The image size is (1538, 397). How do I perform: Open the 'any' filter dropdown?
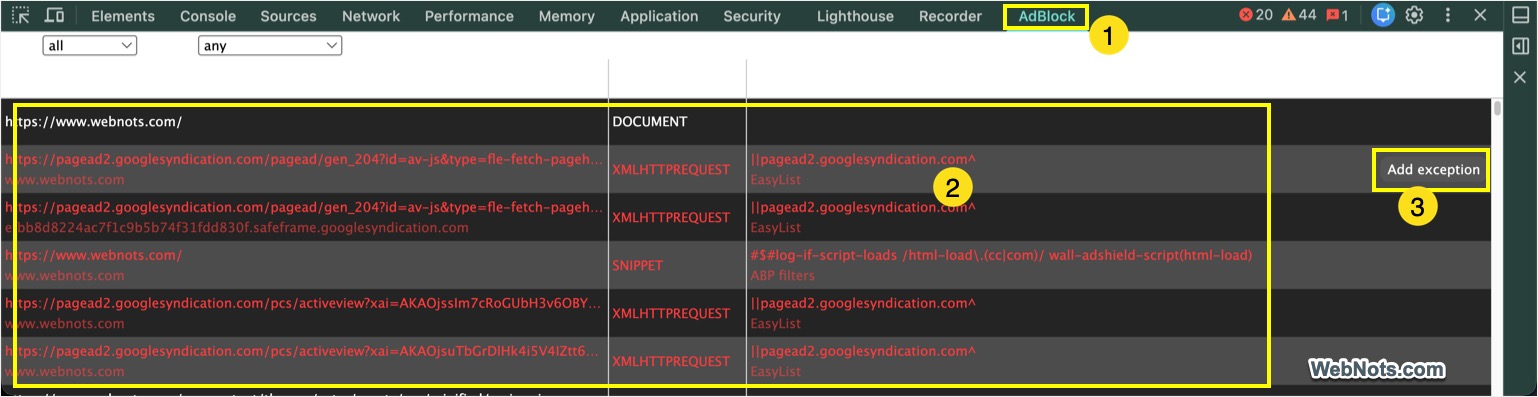point(270,46)
